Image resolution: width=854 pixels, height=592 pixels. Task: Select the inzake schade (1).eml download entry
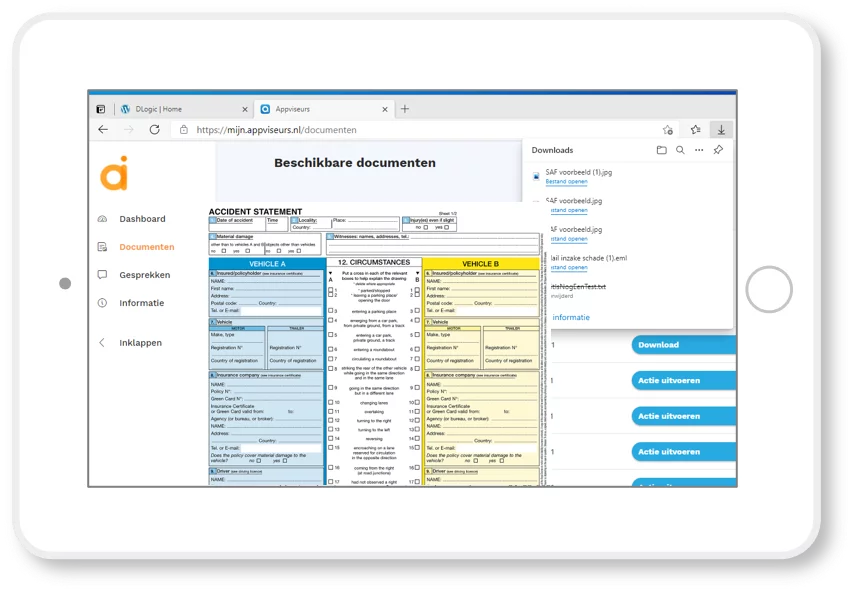pyautogui.click(x=589, y=258)
